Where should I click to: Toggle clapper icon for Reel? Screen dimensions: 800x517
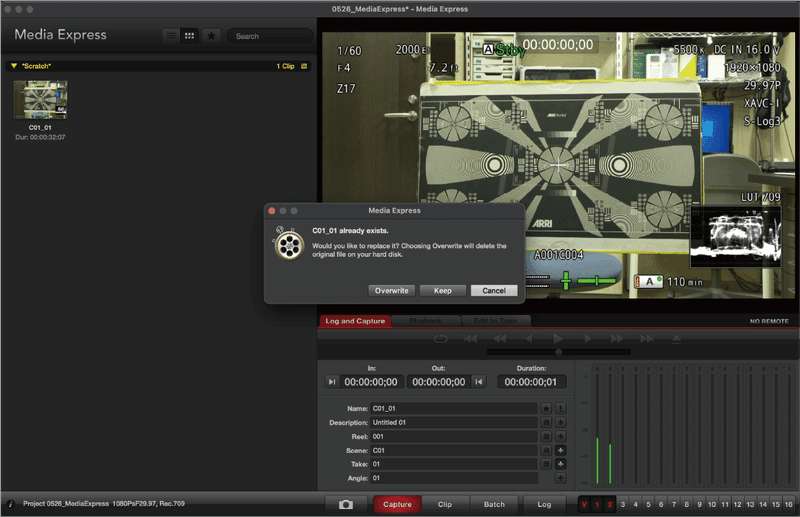(546, 436)
